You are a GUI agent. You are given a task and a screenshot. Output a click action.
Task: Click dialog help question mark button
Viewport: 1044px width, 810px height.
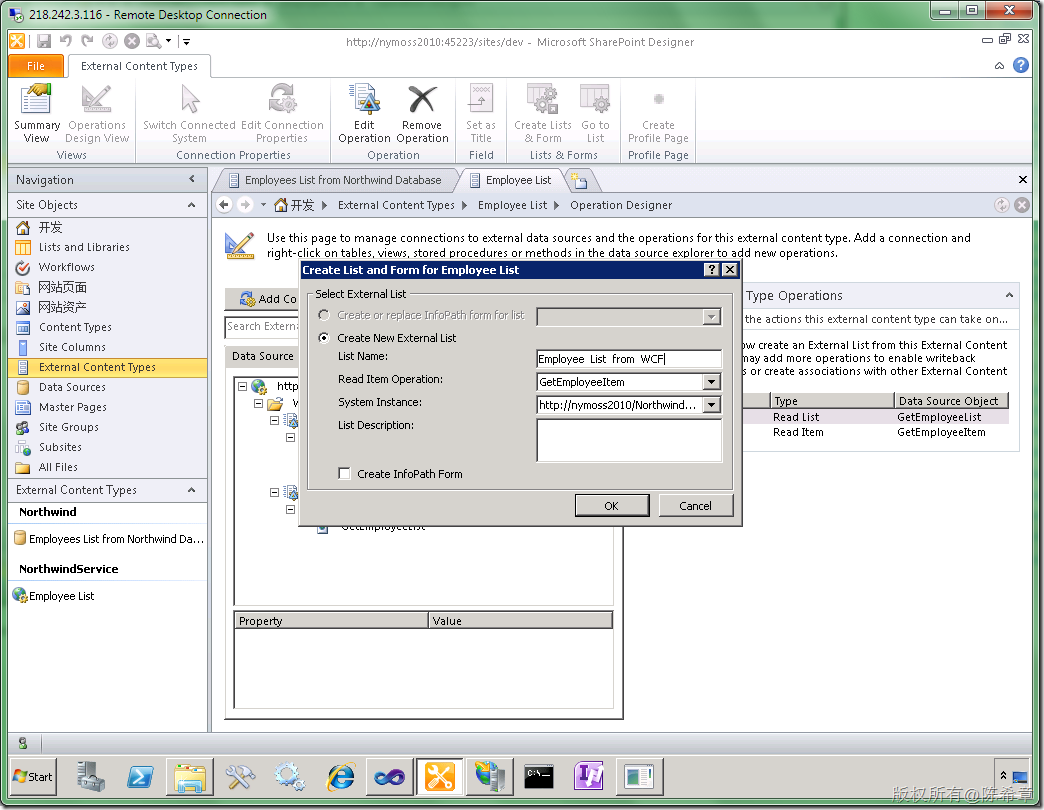click(712, 270)
